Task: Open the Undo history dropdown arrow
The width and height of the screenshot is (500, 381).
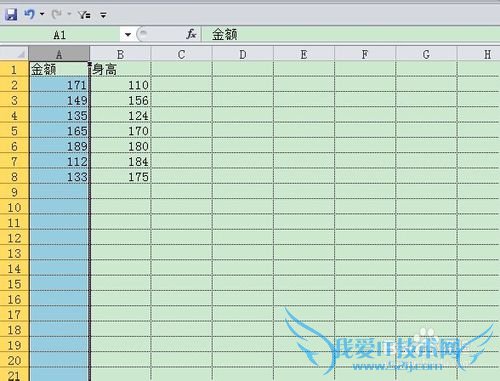Action: 42,14
